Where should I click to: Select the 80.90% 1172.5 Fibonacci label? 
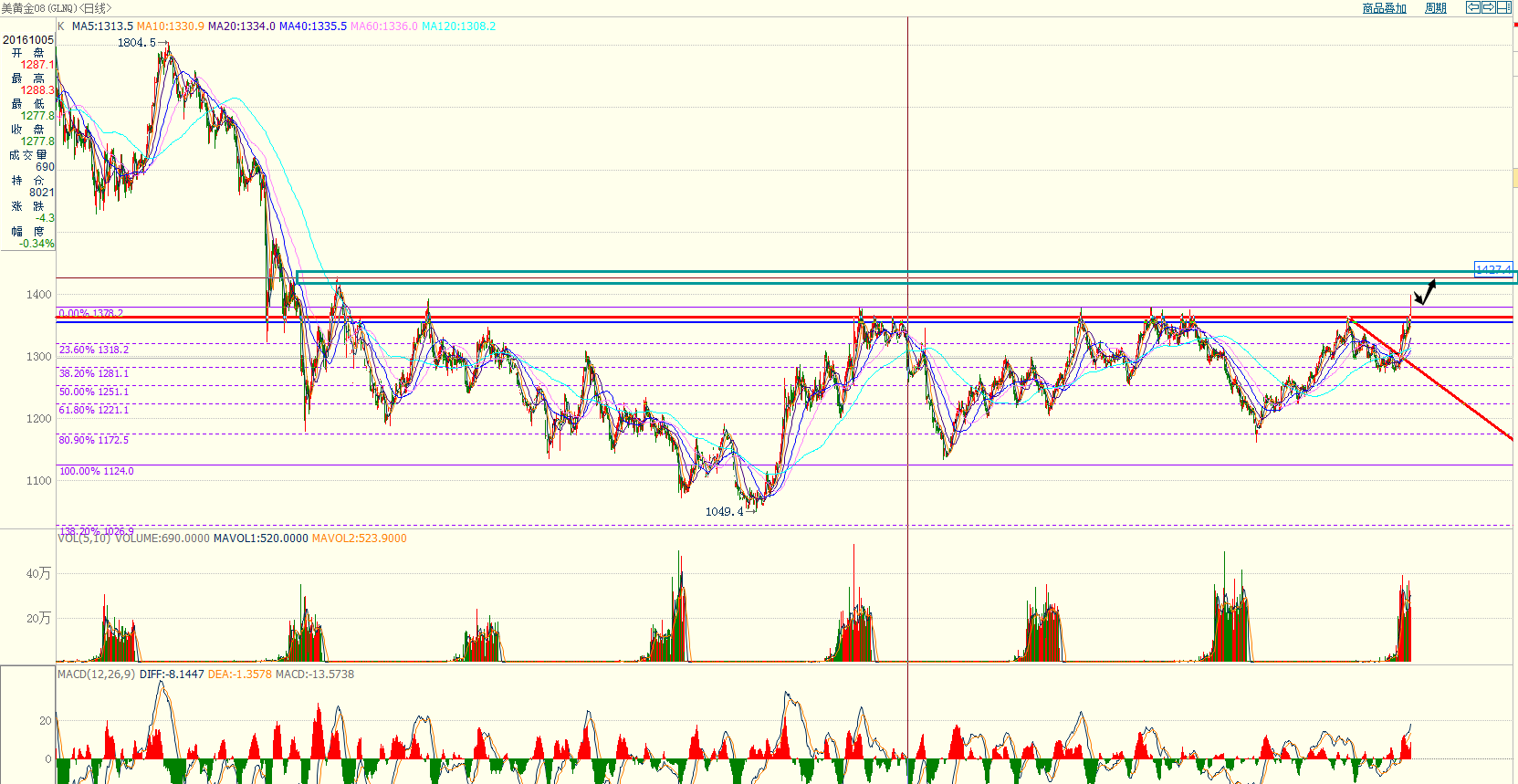click(x=94, y=440)
